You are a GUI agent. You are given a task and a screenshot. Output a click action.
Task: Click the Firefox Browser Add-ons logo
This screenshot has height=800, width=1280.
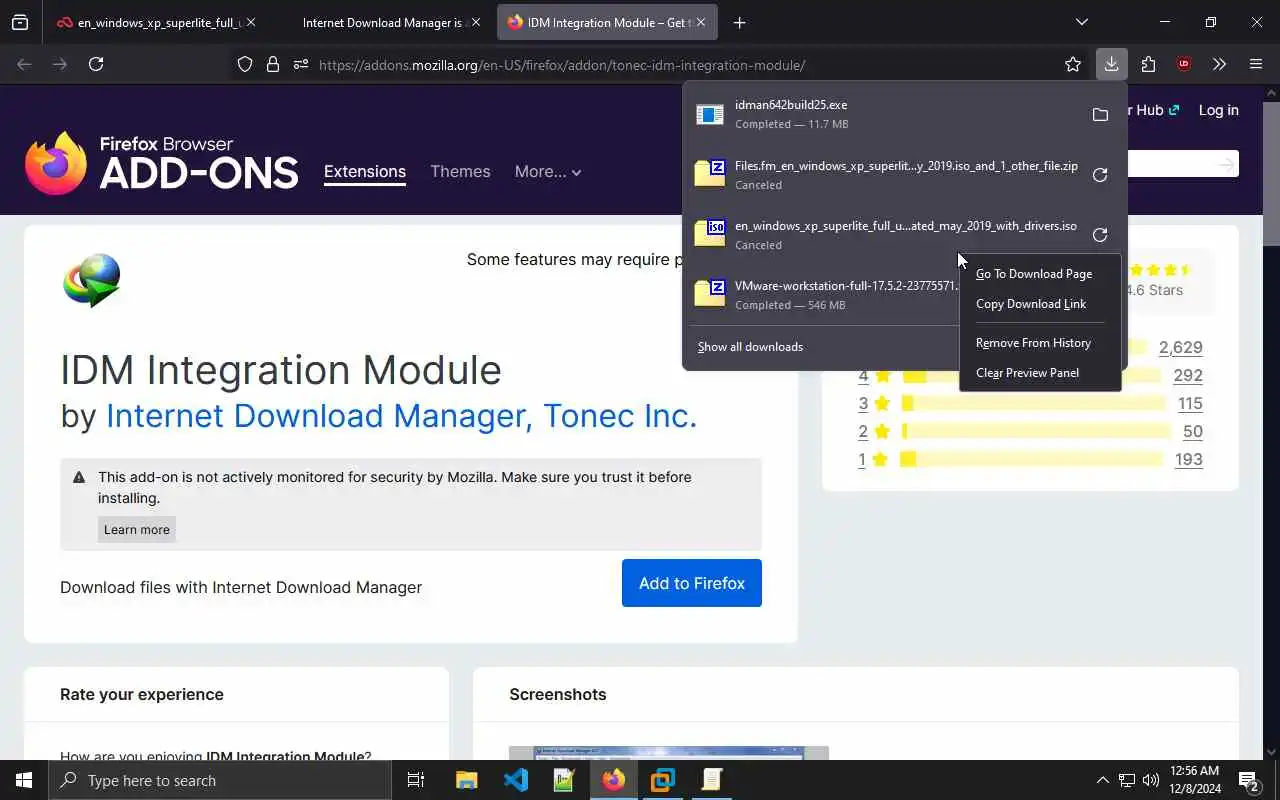pos(162,163)
